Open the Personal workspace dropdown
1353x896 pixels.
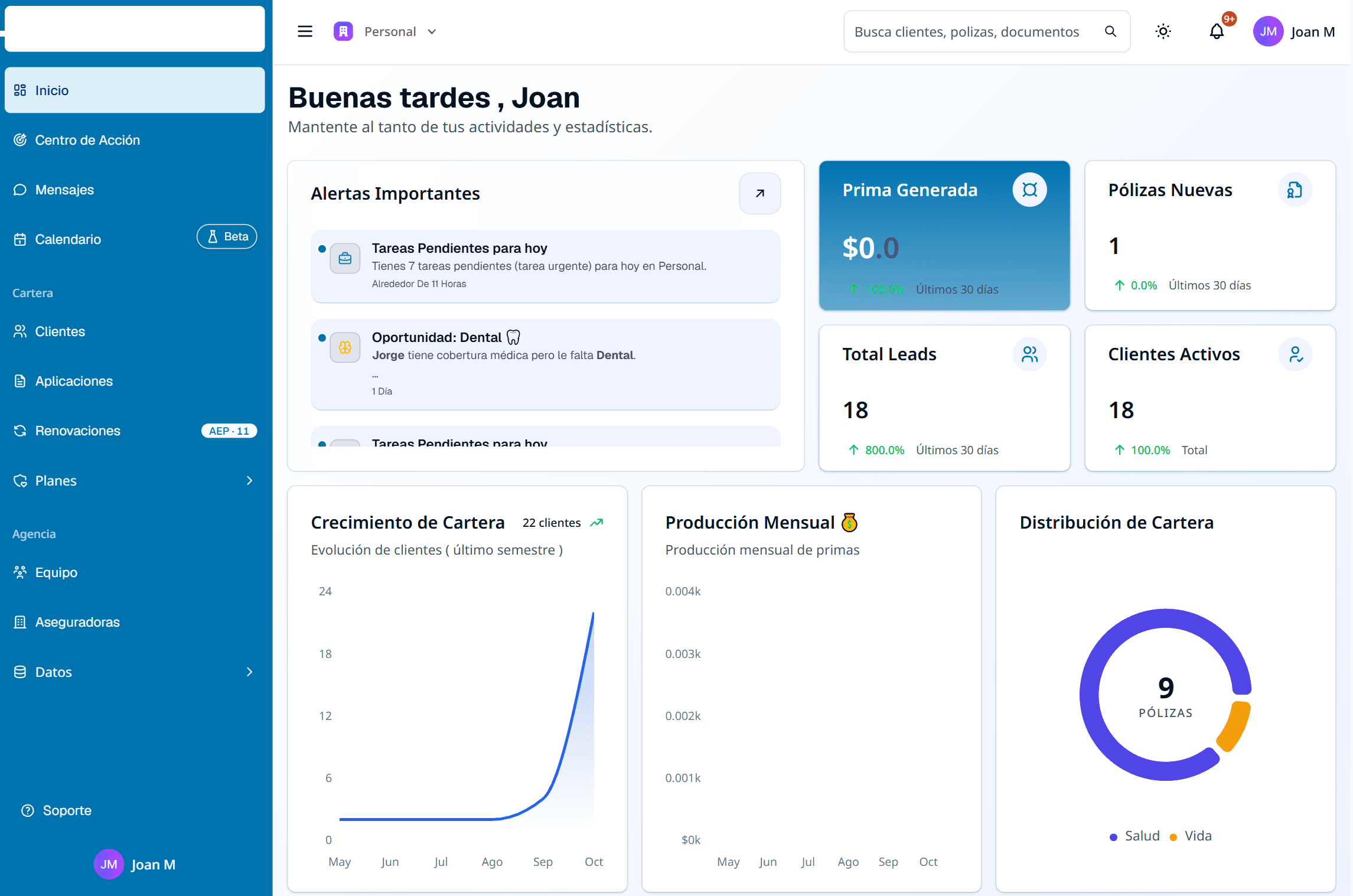pos(386,31)
